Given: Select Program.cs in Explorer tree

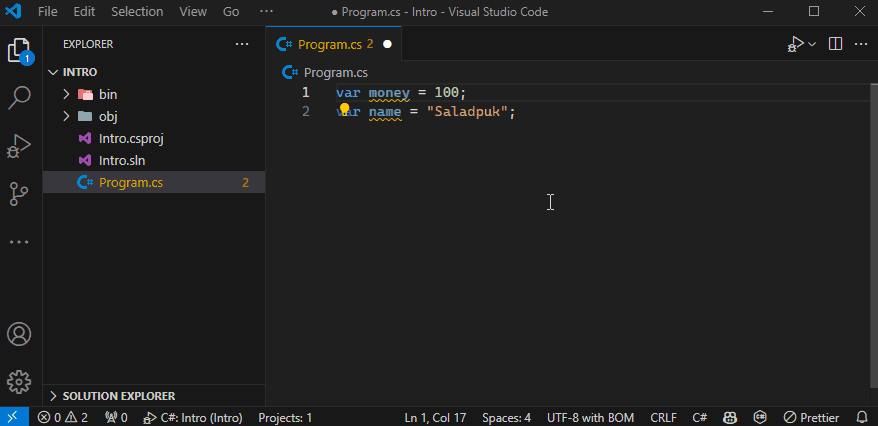Looking at the screenshot, I should 154,182.
